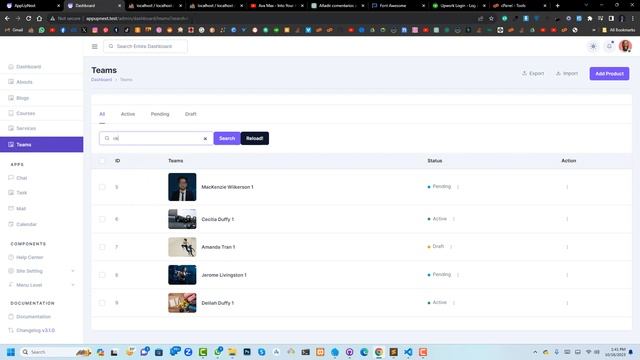
Task: Check the MacKenzie Wilkerson 1 row checkbox
Action: pos(102,187)
